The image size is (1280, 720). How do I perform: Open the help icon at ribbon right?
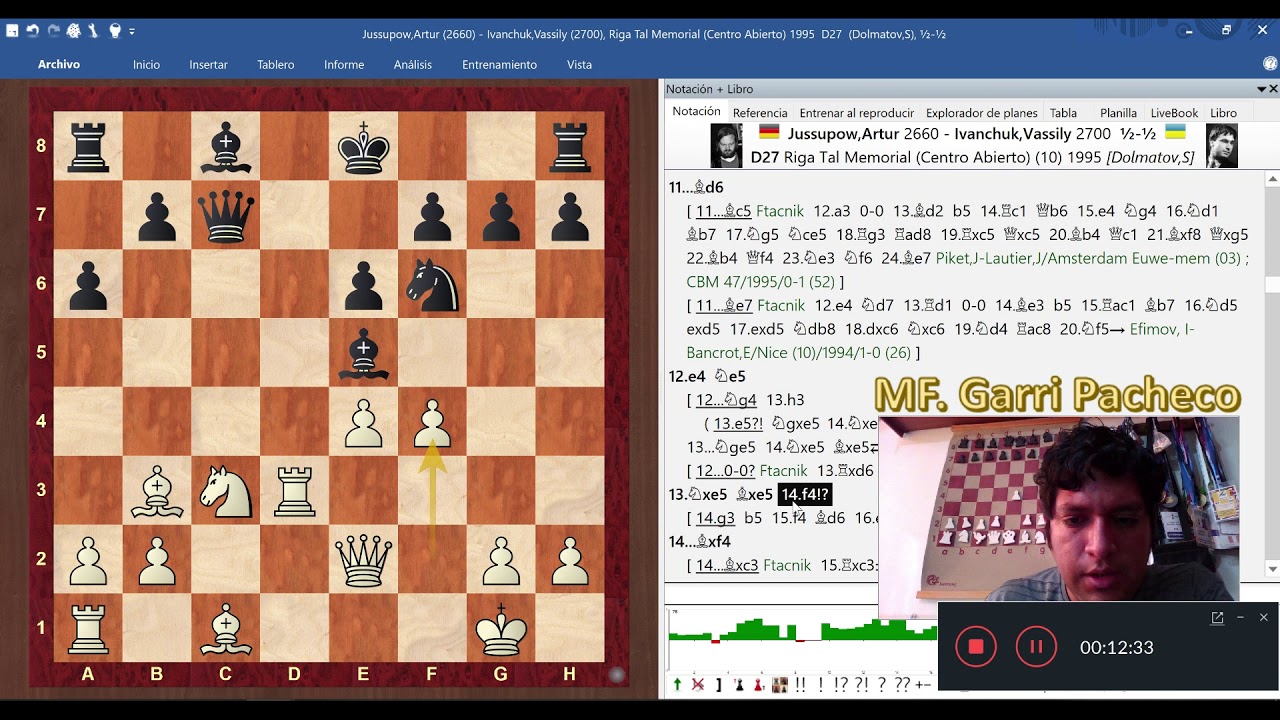[x=1270, y=64]
